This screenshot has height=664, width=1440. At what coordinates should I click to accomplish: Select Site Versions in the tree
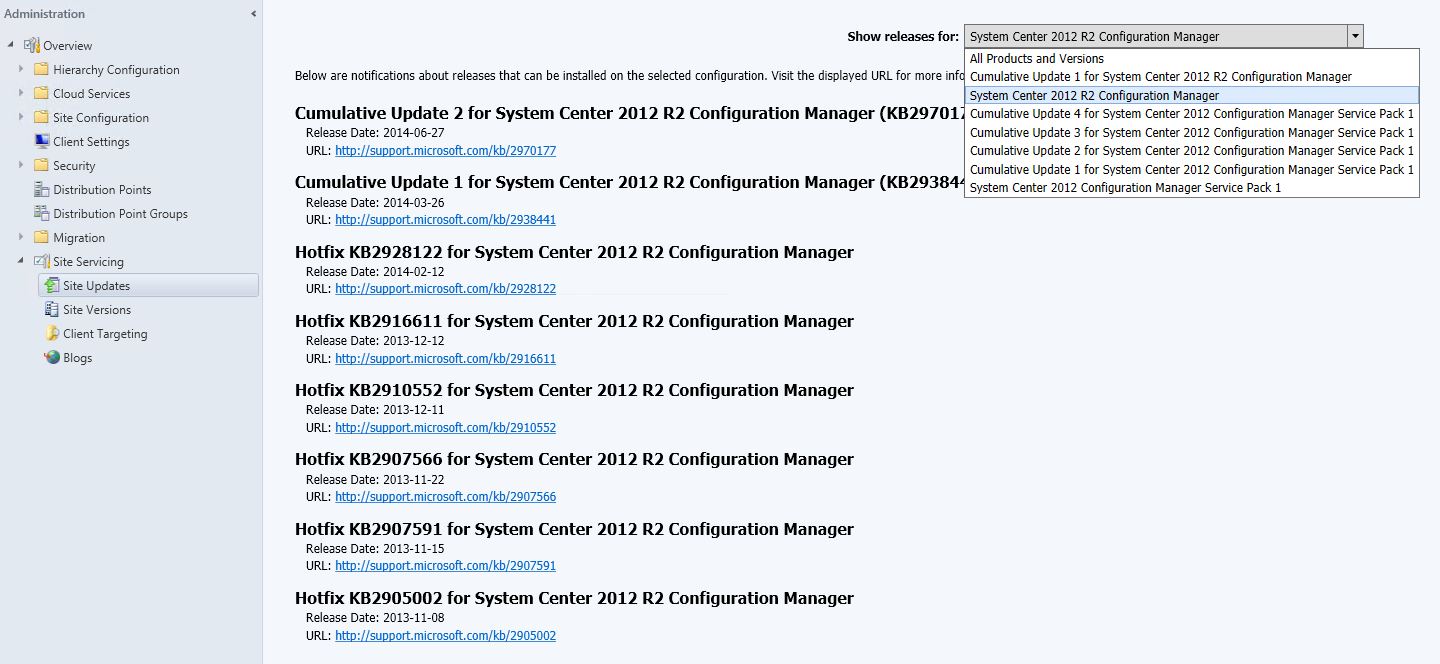[x=97, y=310]
